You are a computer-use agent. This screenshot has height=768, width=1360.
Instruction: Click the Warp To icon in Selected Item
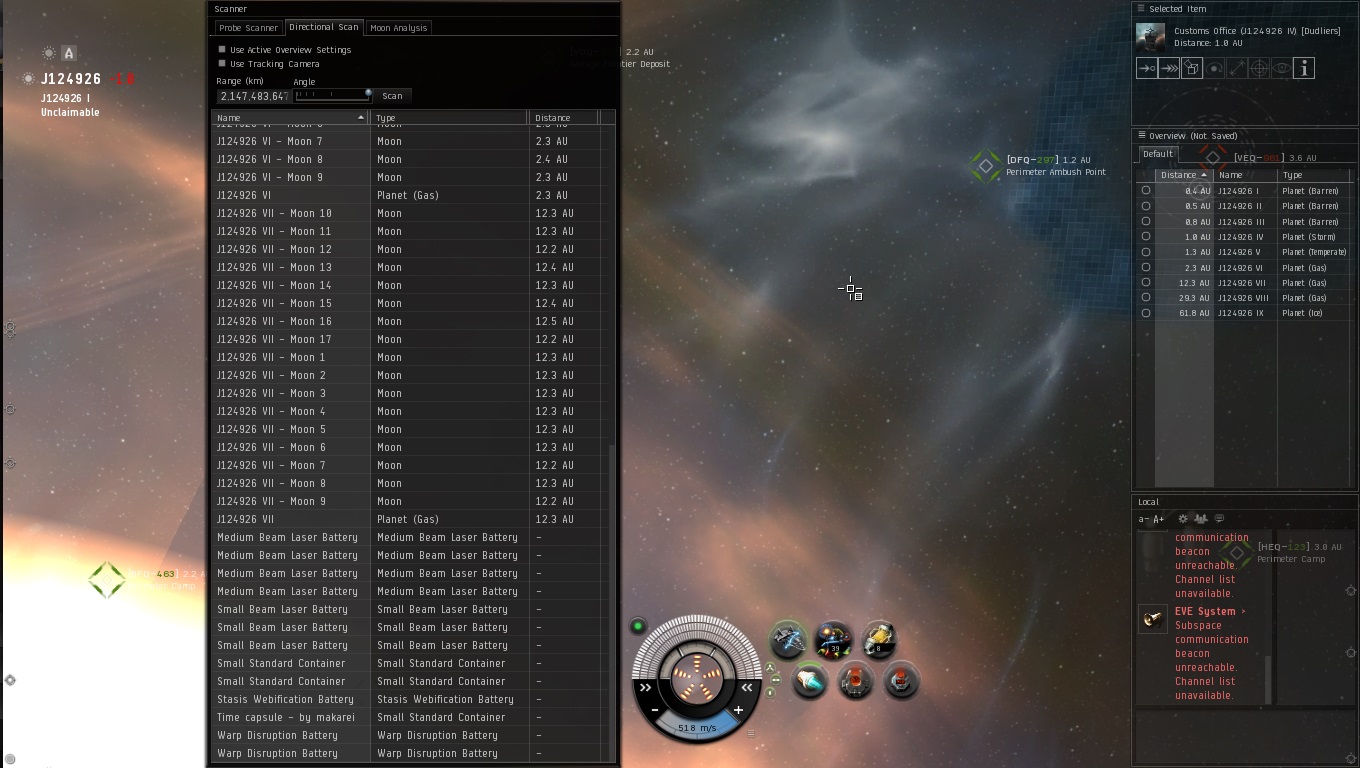pyautogui.click(x=1169, y=68)
